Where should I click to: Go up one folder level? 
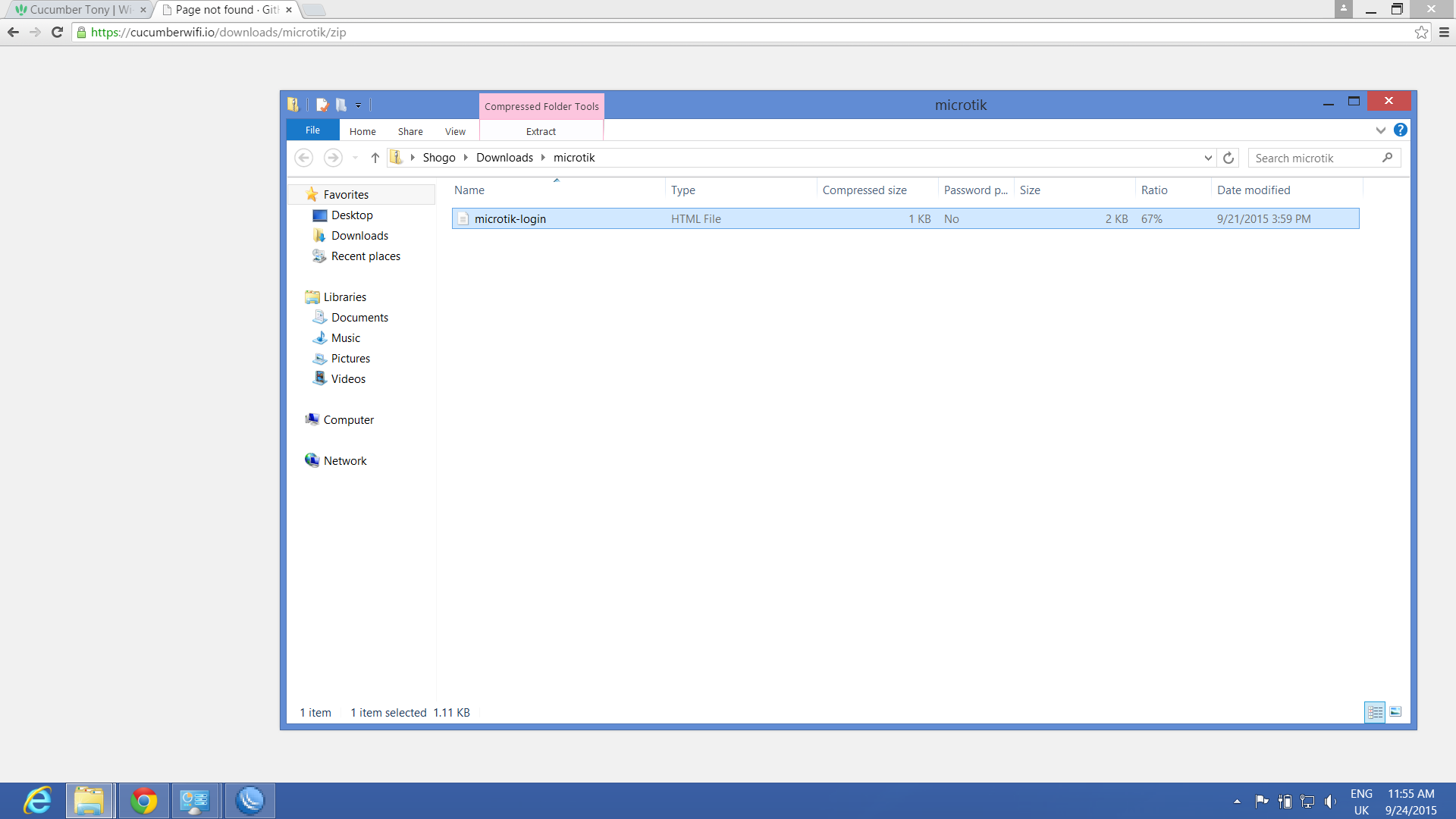pyautogui.click(x=375, y=158)
